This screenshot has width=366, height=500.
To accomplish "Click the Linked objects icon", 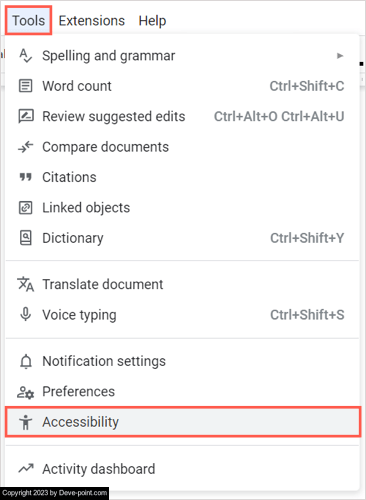I will 26,208.
